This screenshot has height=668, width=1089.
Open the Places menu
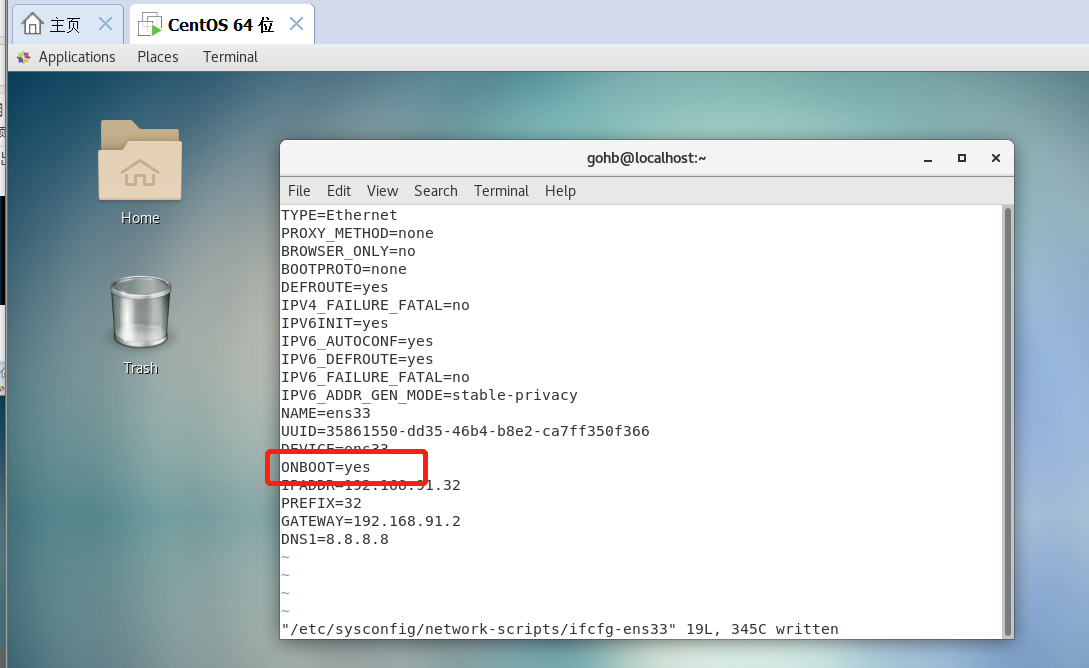click(x=157, y=57)
